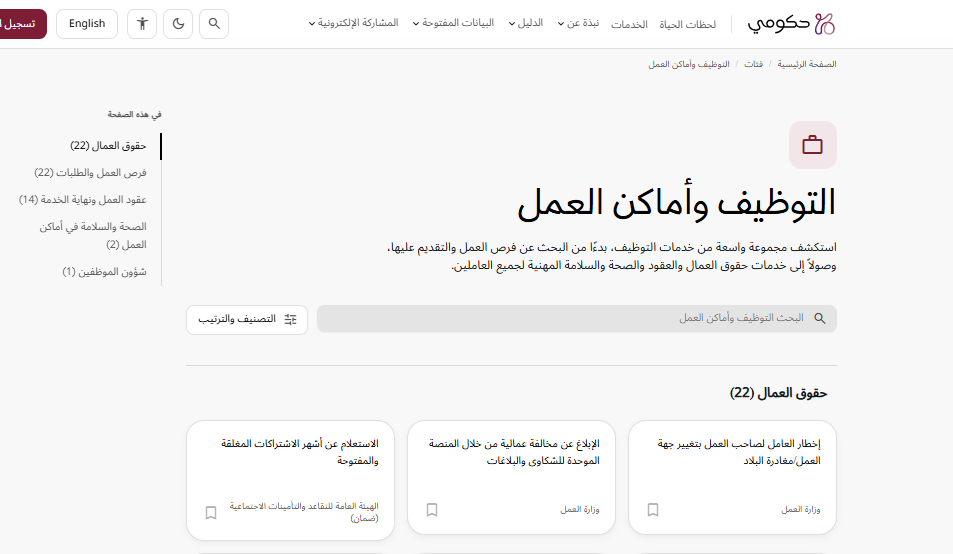Image resolution: width=953 pixels, height=554 pixels.
Task: Click الهيئة العامة للتقاعد label
Action: pyautogui.click(x=304, y=512)
